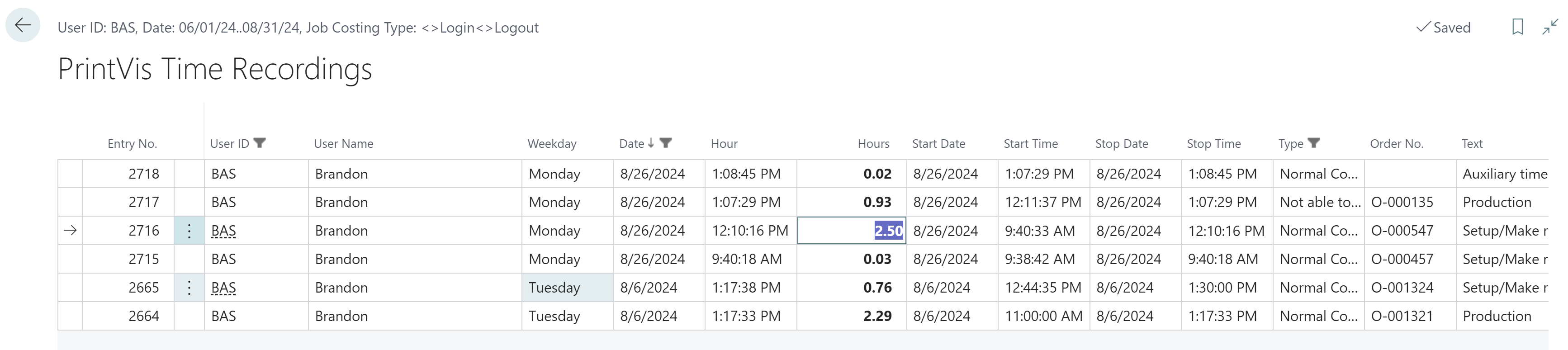Viewport: 1568px width, 350px height.
Task: Click the 'Not able to...' type cell
Action: click(x=1320, y=202)
